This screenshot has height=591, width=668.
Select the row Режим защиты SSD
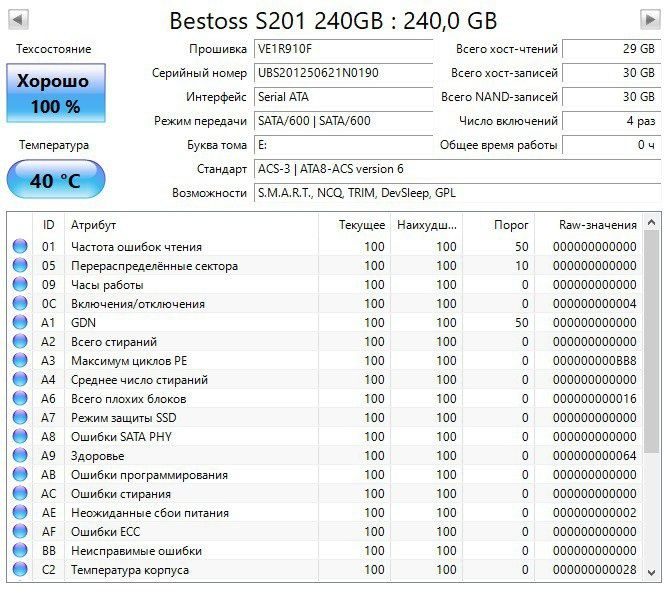(325, 417)
